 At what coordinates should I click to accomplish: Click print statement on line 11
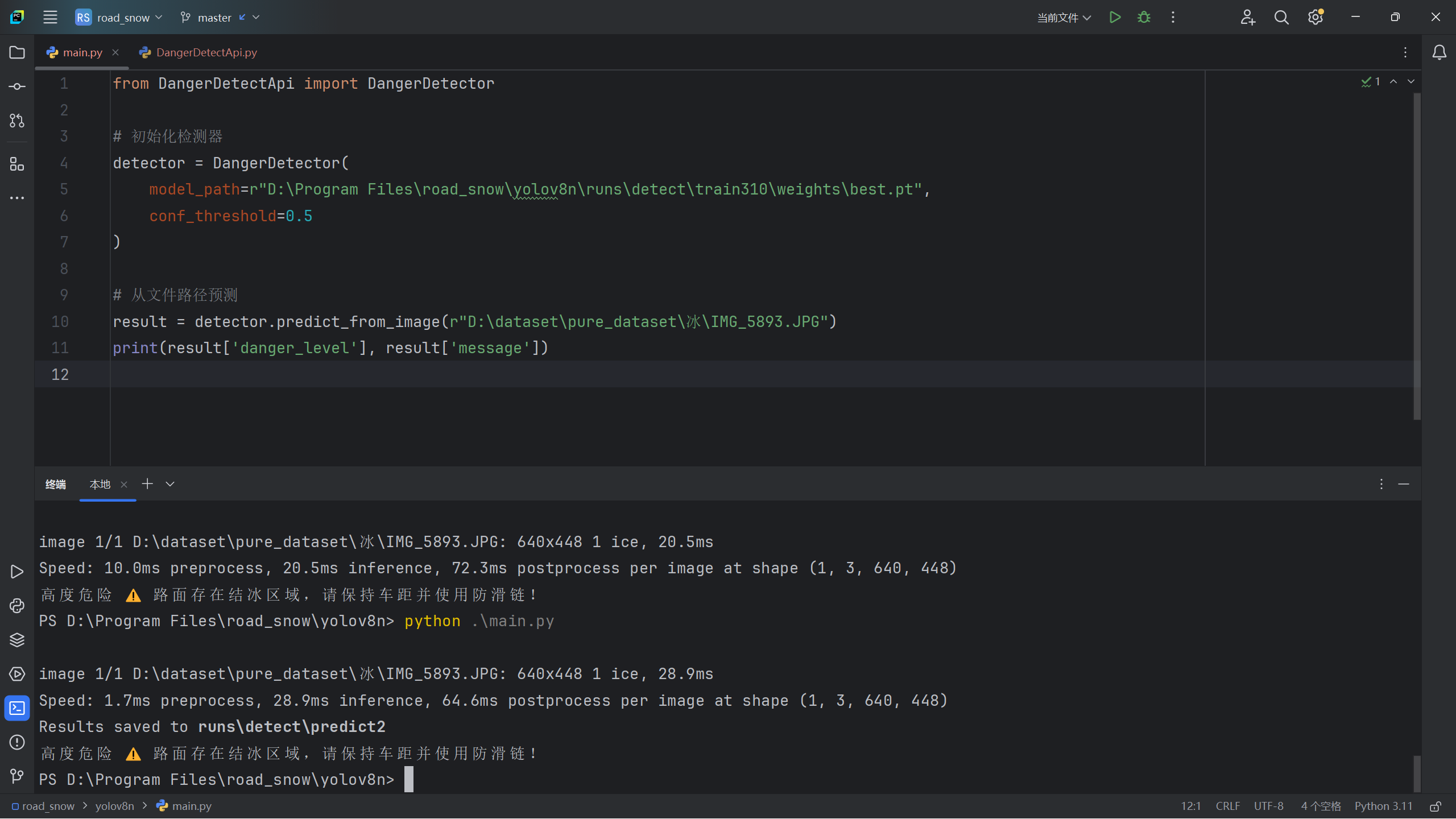click(330, 348)
